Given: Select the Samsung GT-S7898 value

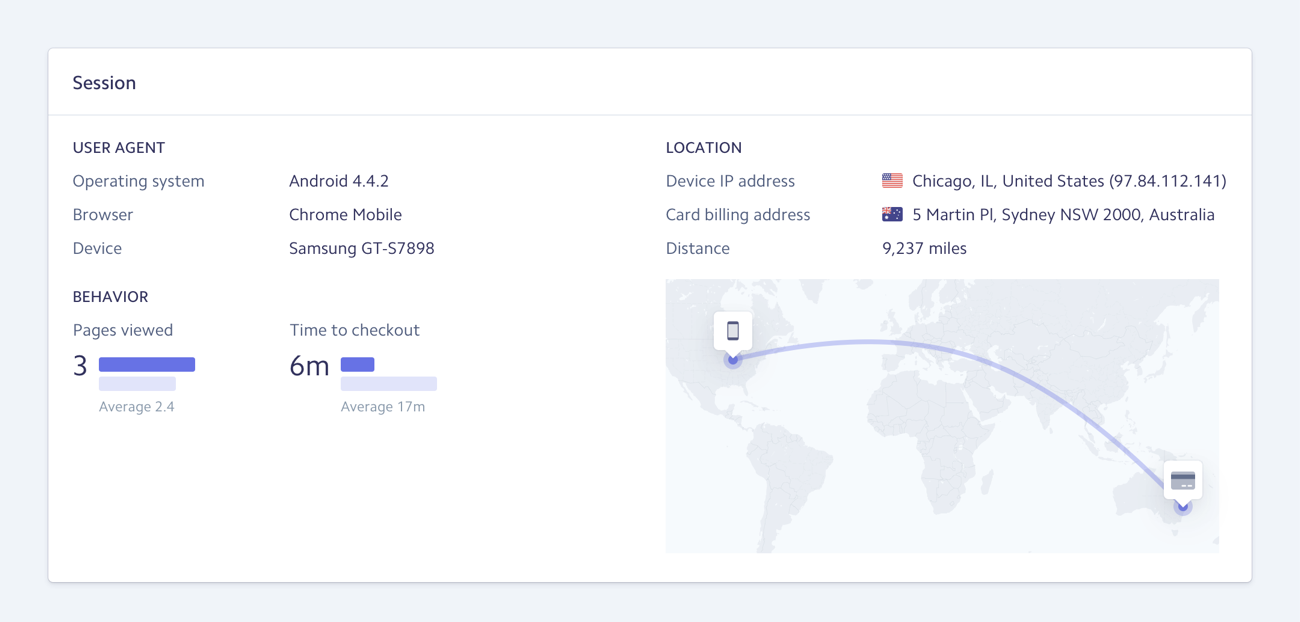Looking at the screenshot, I should pyautogui.click(x=362, y=248).
